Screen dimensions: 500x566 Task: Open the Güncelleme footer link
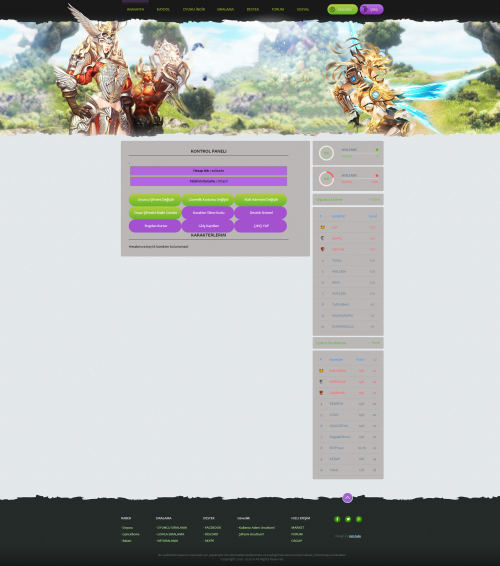coord(130,534)
